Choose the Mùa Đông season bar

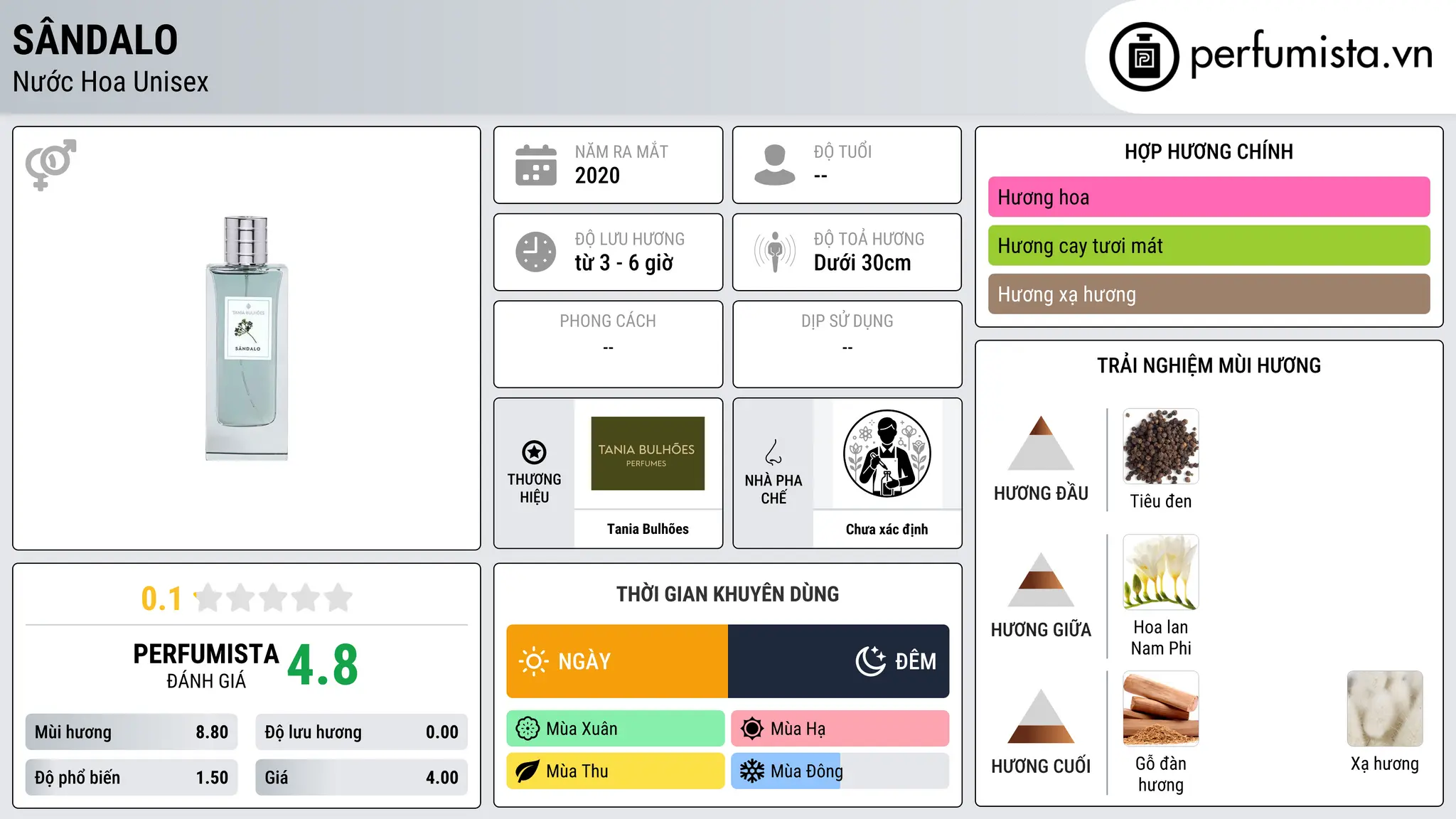[840, 771]
